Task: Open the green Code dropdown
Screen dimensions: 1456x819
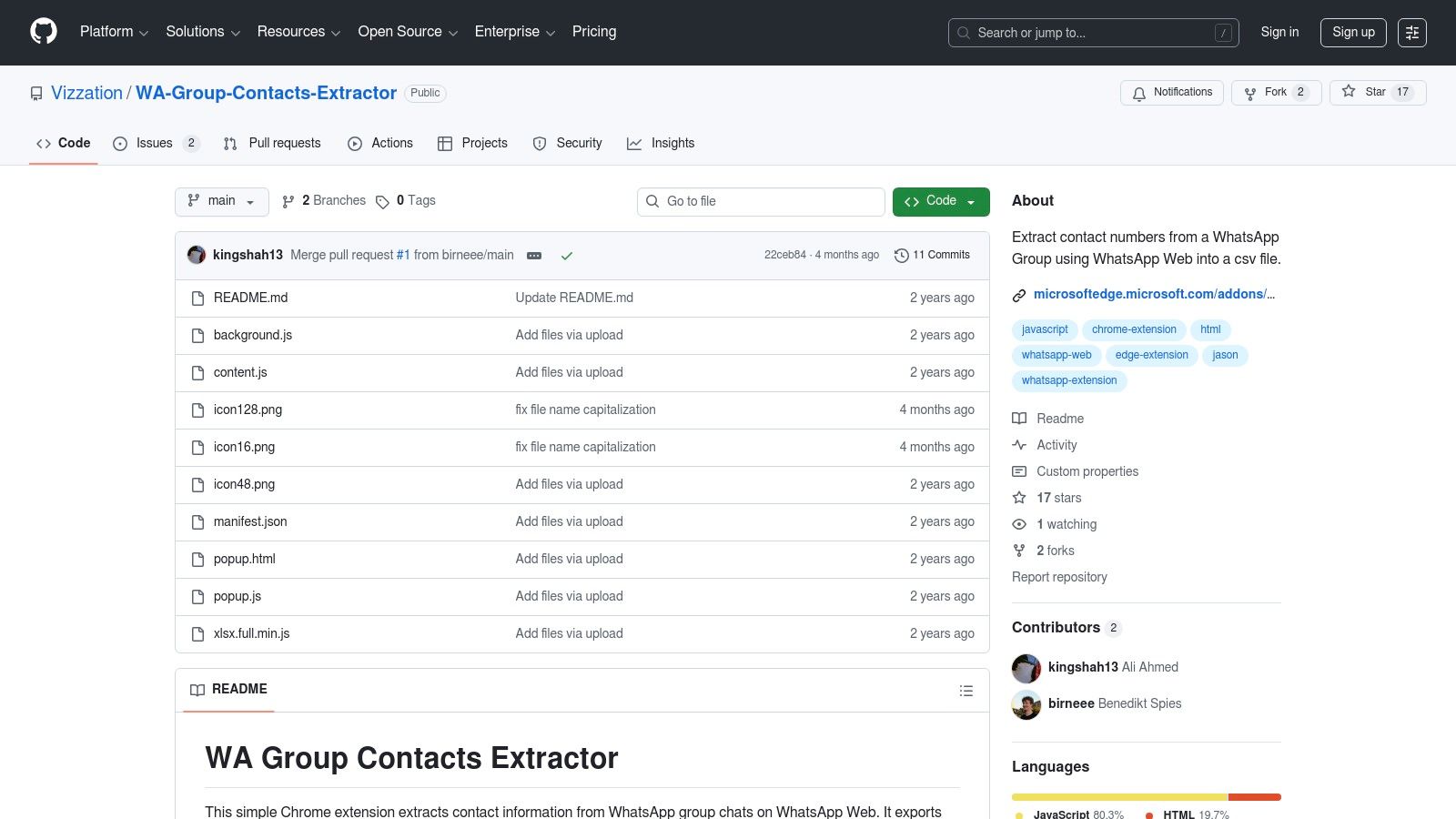Action: point(941,201)
